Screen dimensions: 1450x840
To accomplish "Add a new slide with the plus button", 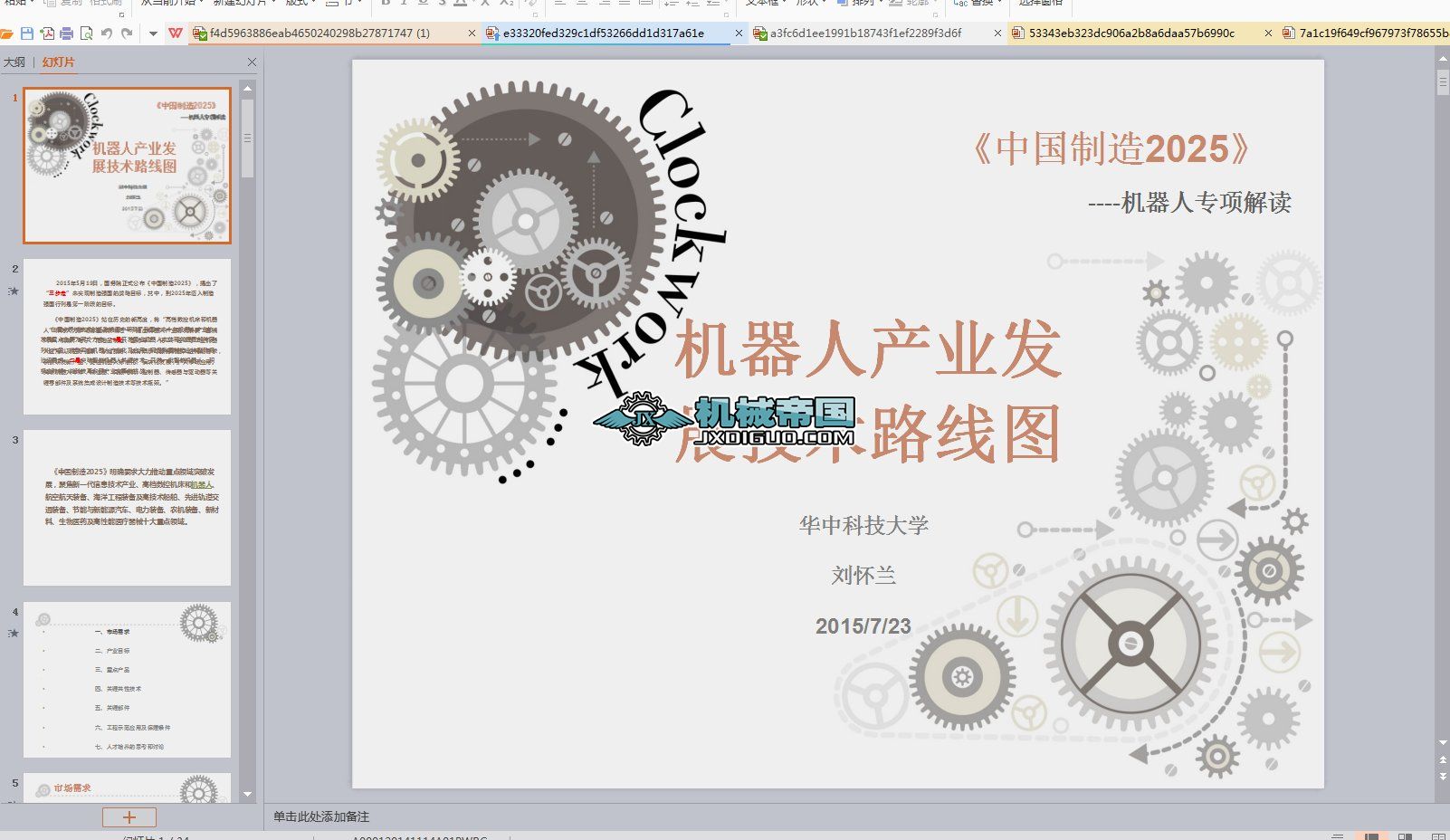I will click(x=129, y=816).
